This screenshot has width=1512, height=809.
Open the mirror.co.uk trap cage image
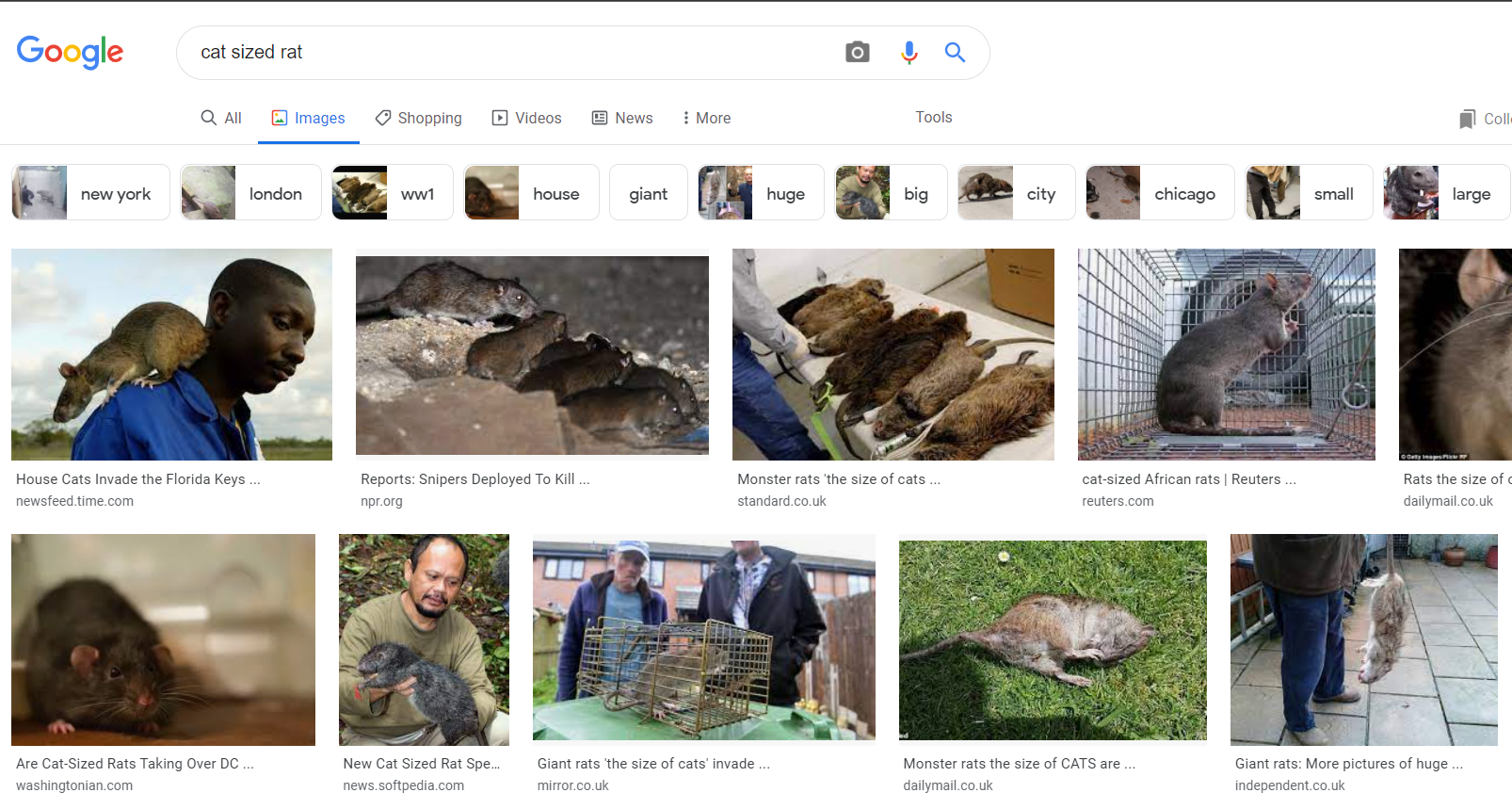coord(704,639)
